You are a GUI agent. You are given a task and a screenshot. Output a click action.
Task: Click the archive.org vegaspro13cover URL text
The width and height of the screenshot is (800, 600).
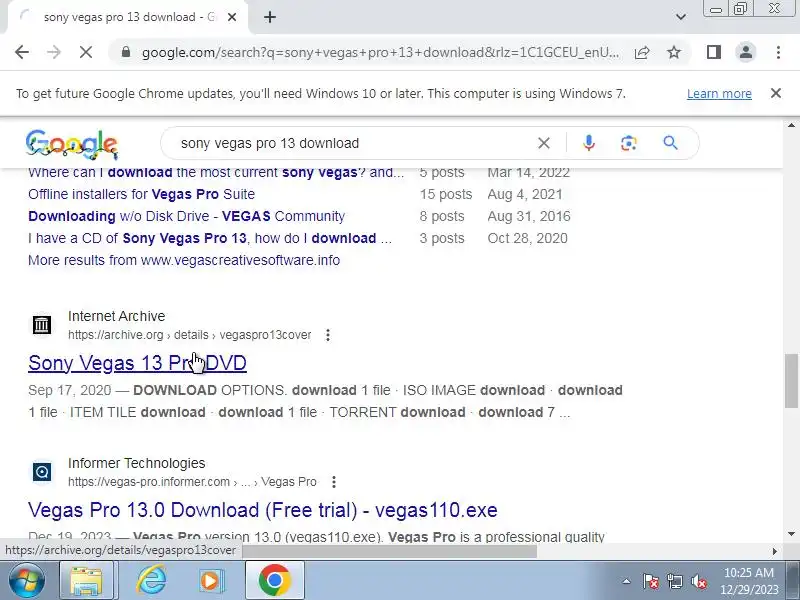pyautogui.click(x=189, y=335)
